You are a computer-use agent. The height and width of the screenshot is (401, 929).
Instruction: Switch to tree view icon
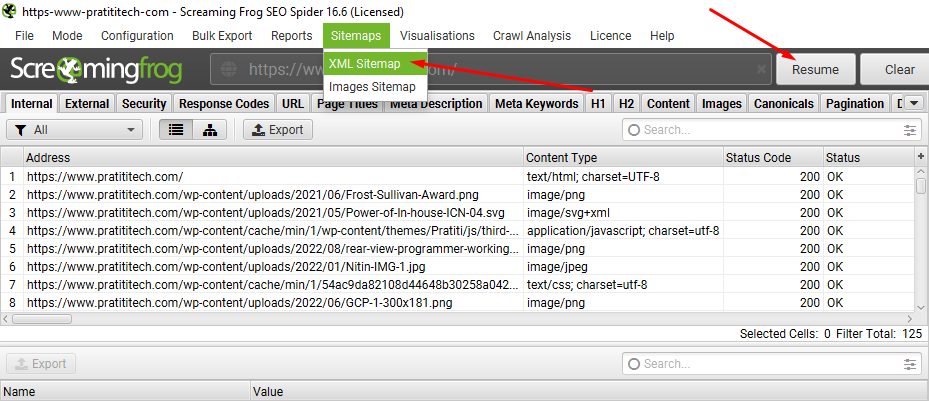click(x=210, y=130)
